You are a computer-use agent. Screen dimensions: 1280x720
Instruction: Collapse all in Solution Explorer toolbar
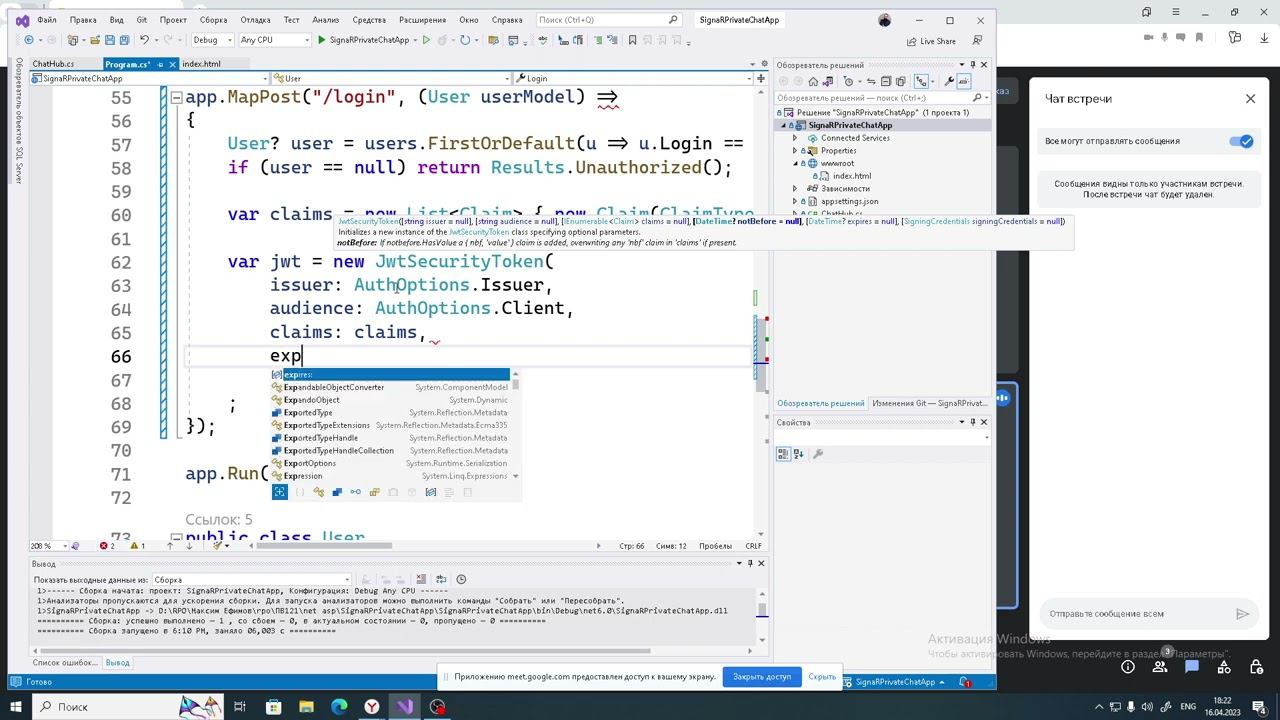pyautogui.click(x=886, y=81)
